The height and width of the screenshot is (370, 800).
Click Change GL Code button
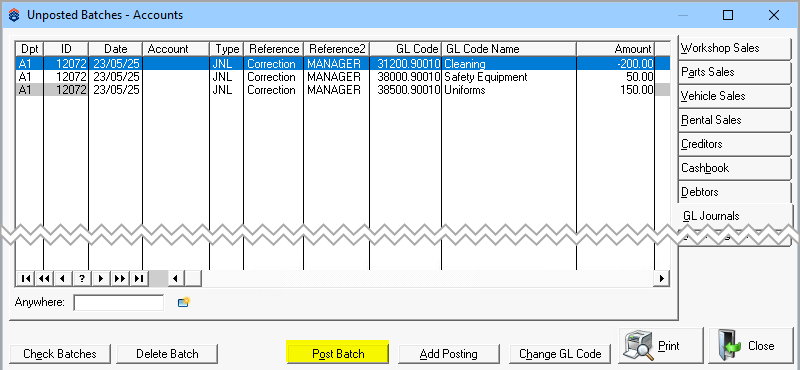tap(560, 354)
